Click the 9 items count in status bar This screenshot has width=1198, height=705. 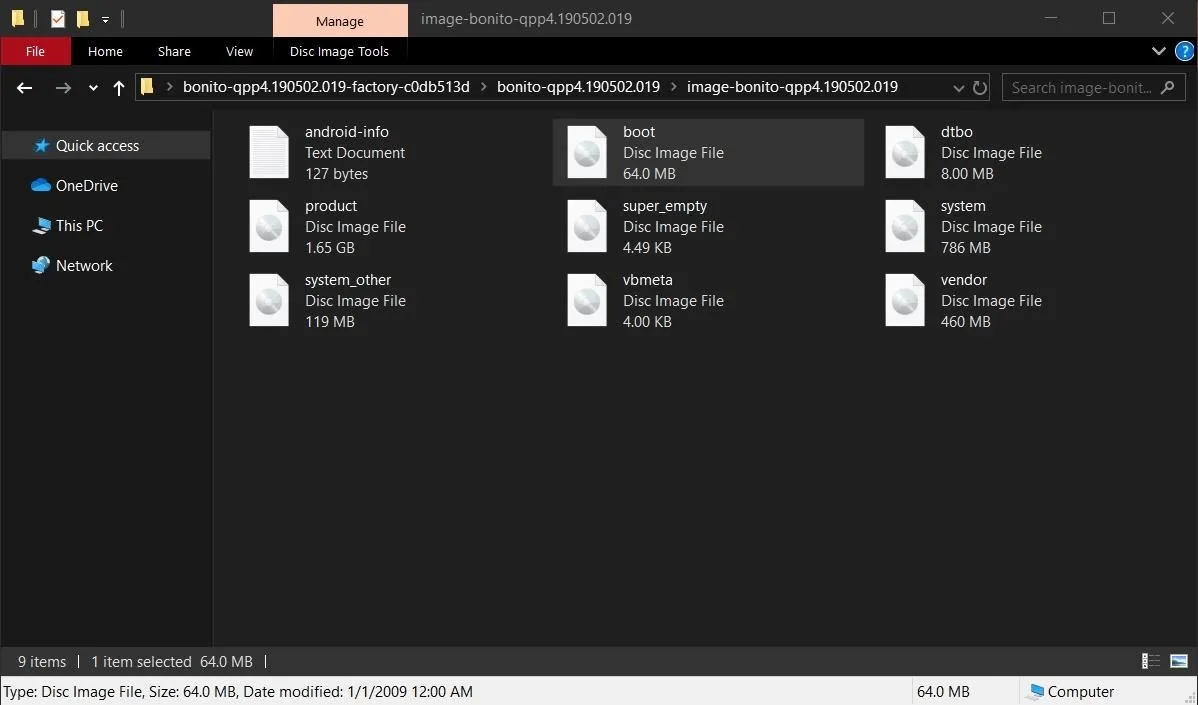click(42, 661)
